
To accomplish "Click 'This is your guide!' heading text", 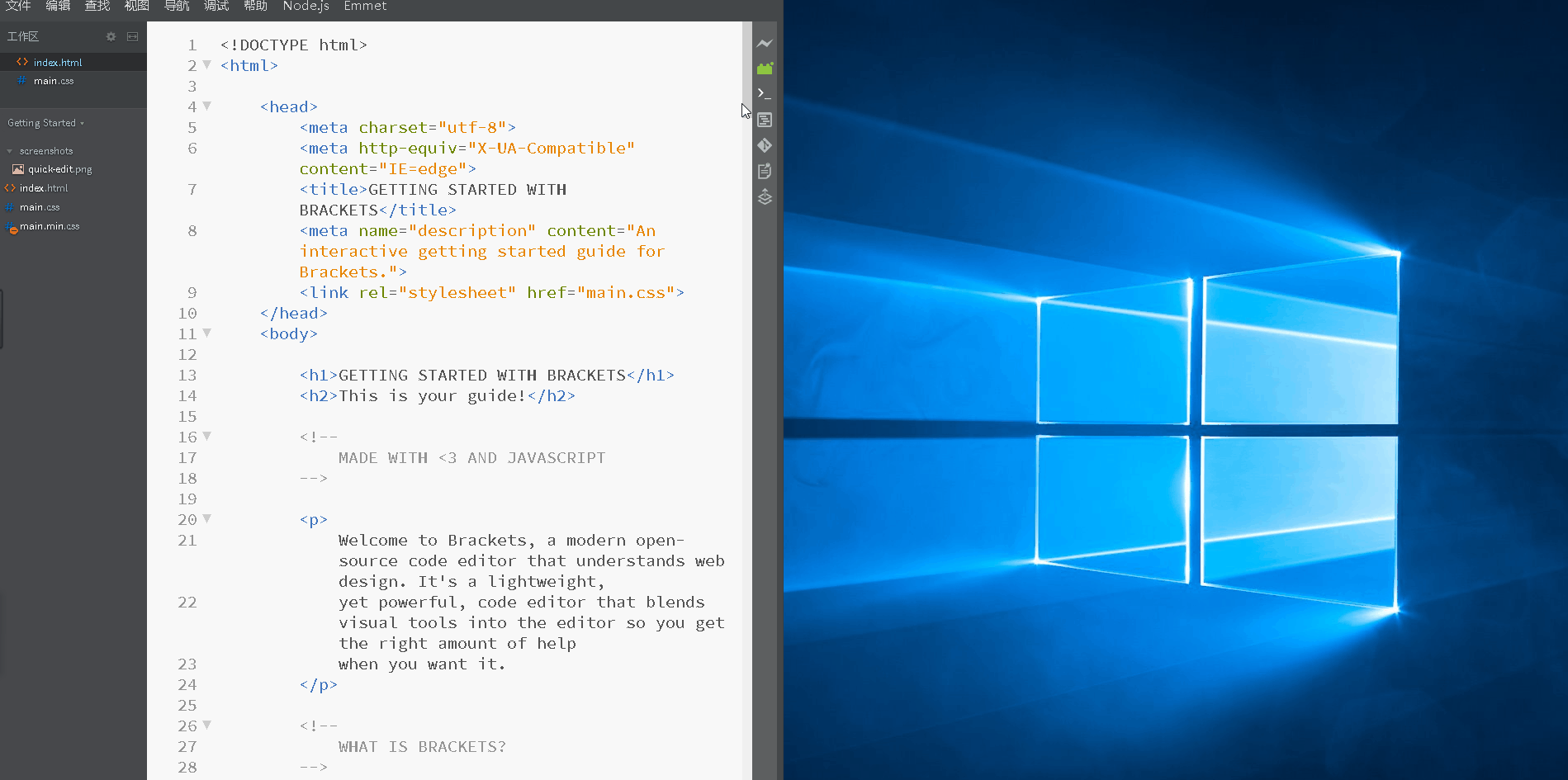I will (x=433, y=395).
